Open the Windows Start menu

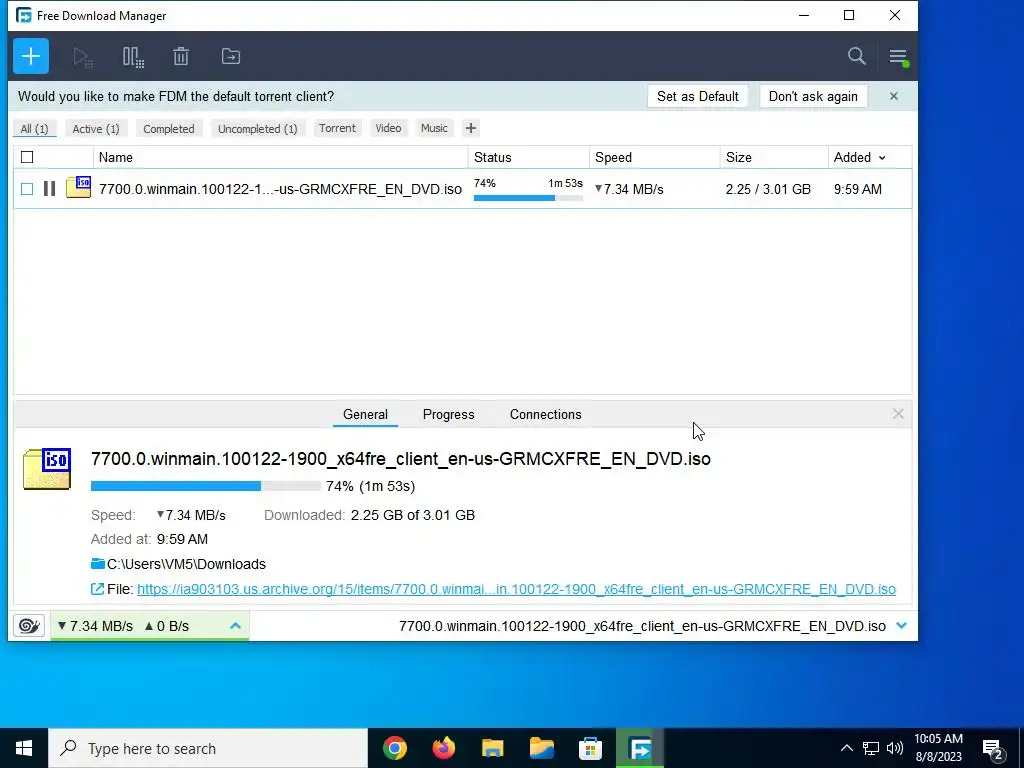pyautogui.click(x=24, y=748)
